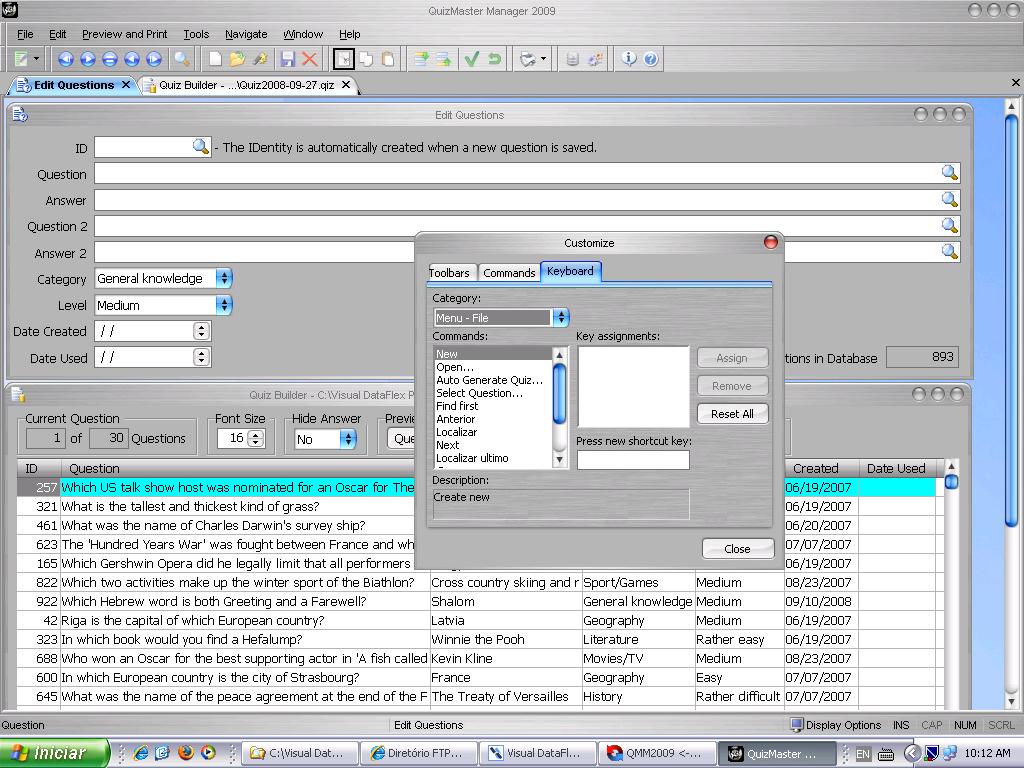Click the equals-sign Find record toolbar icon
Image resolution: width=1024 pixels, height=768 pixels.
tap(110, 59)
